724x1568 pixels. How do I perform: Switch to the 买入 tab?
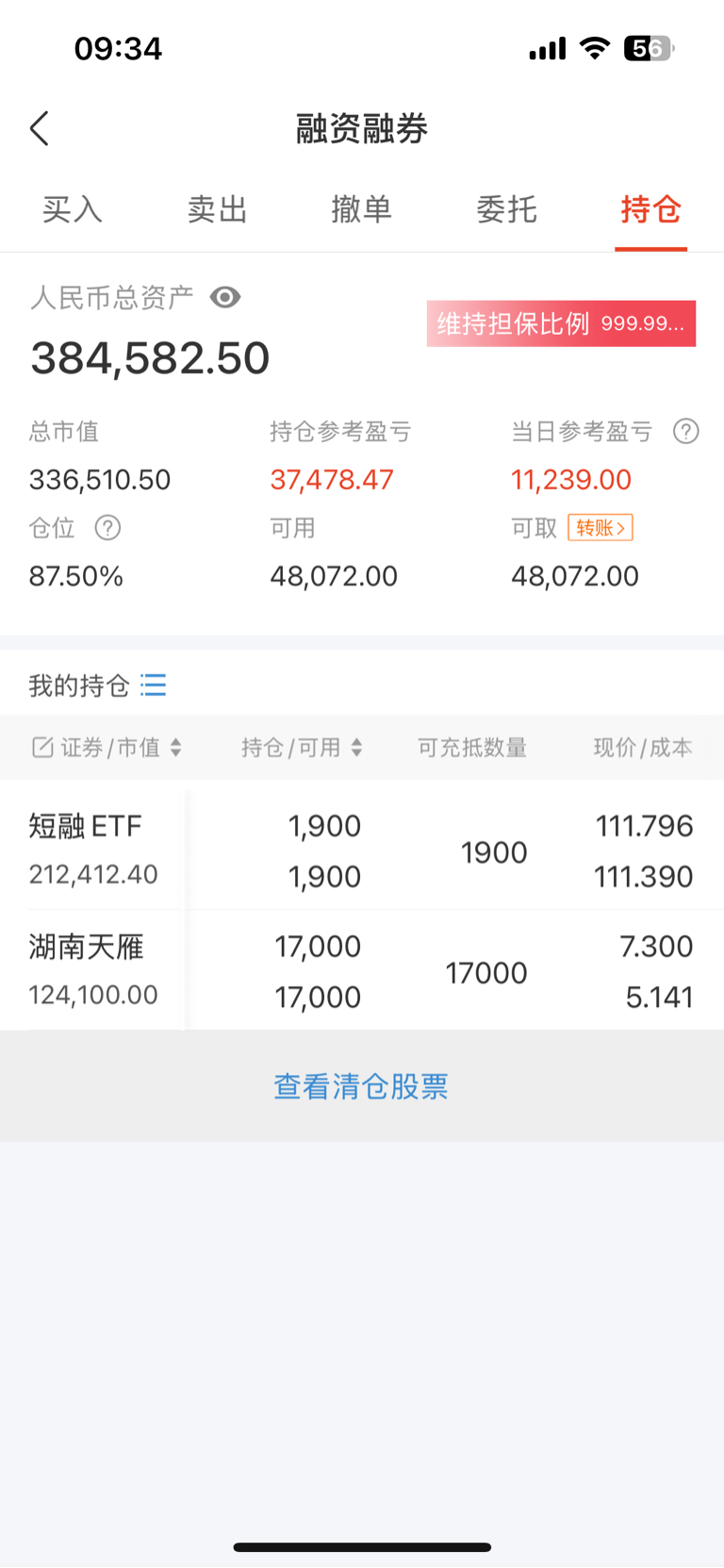tap(73, 209)
